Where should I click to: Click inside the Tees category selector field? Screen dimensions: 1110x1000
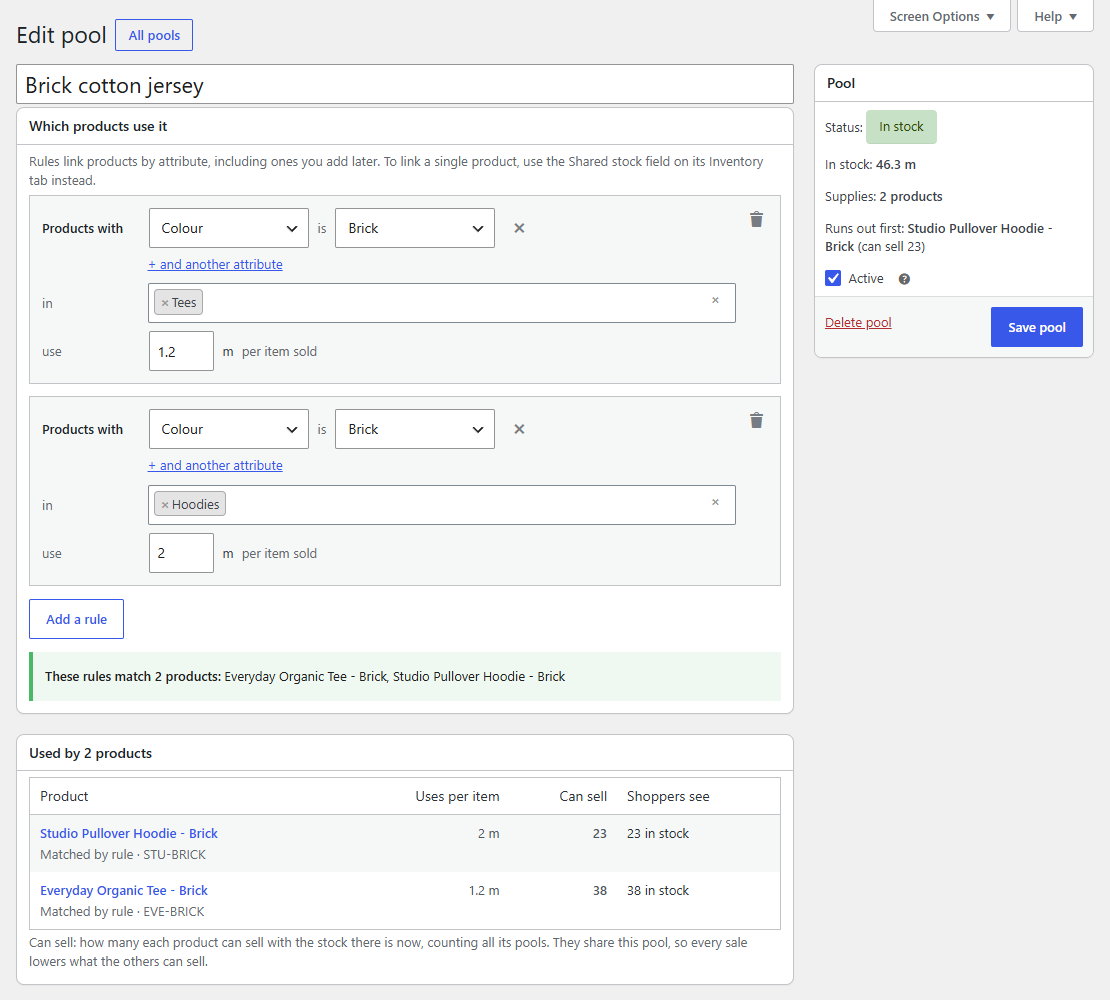click(x=442, y=303)
